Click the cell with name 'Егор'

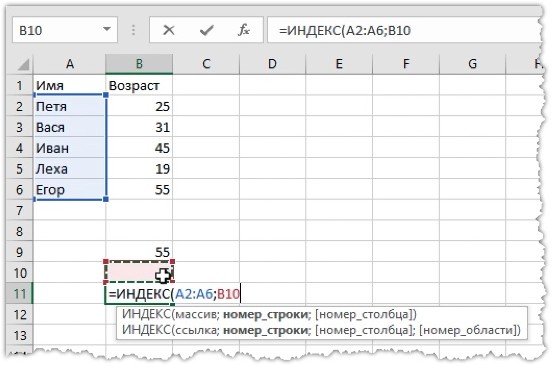coord(69,190)
